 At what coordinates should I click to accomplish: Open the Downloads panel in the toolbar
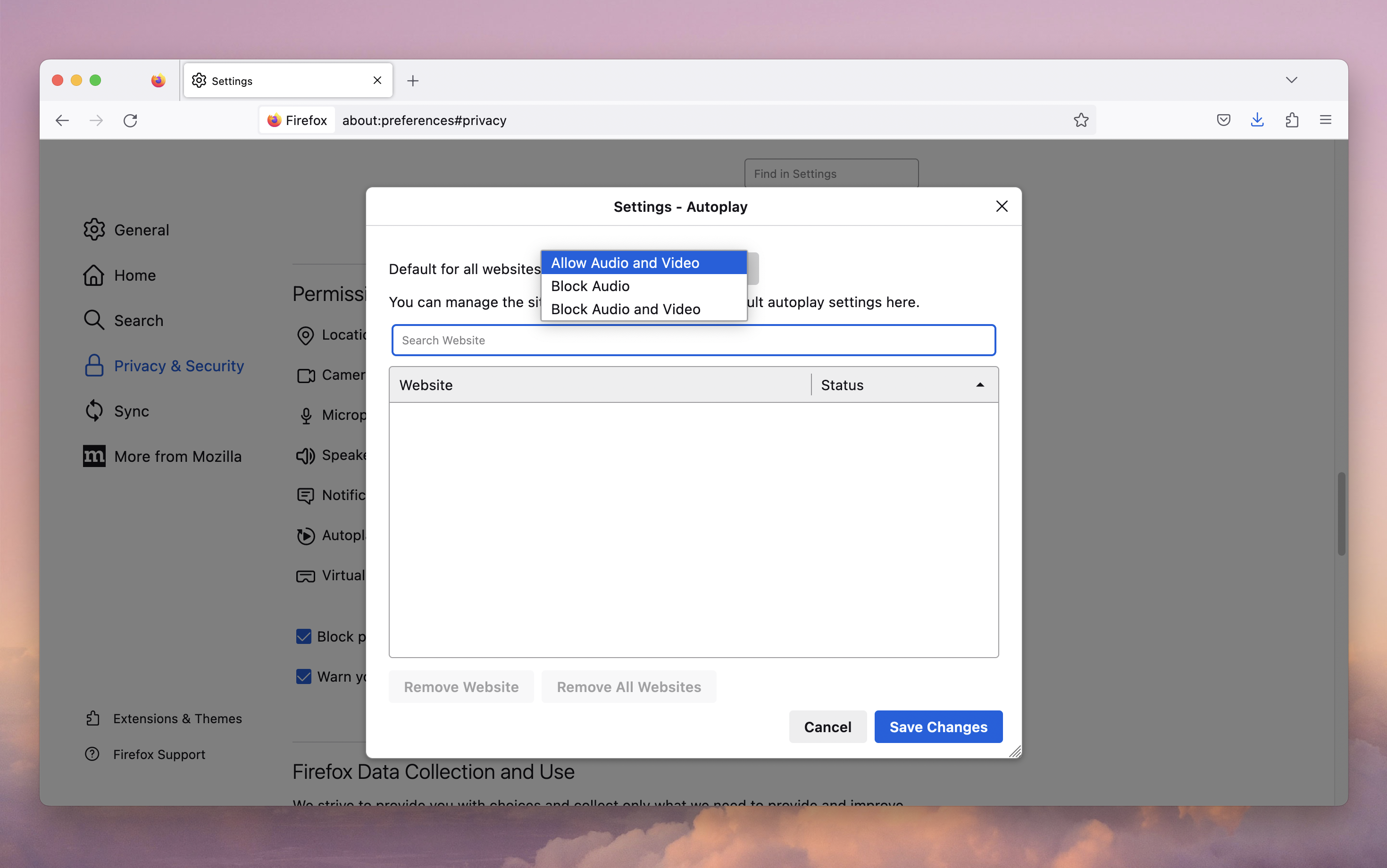pos(1257,119)
